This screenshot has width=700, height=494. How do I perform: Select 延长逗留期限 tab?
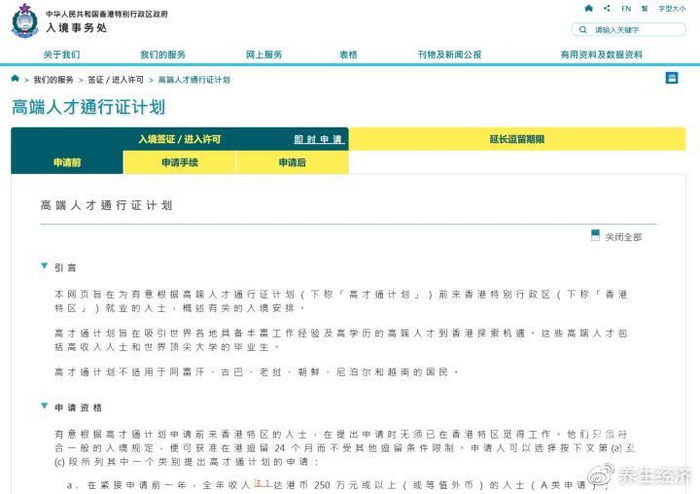coord(517,139)
